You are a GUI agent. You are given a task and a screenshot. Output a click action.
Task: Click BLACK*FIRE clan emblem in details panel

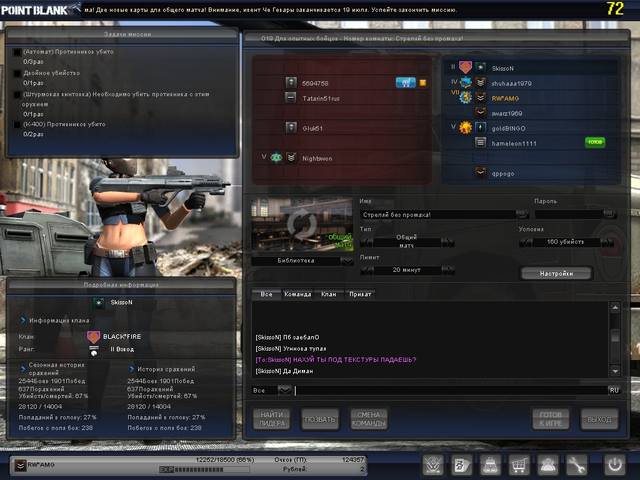pos(93,337)
